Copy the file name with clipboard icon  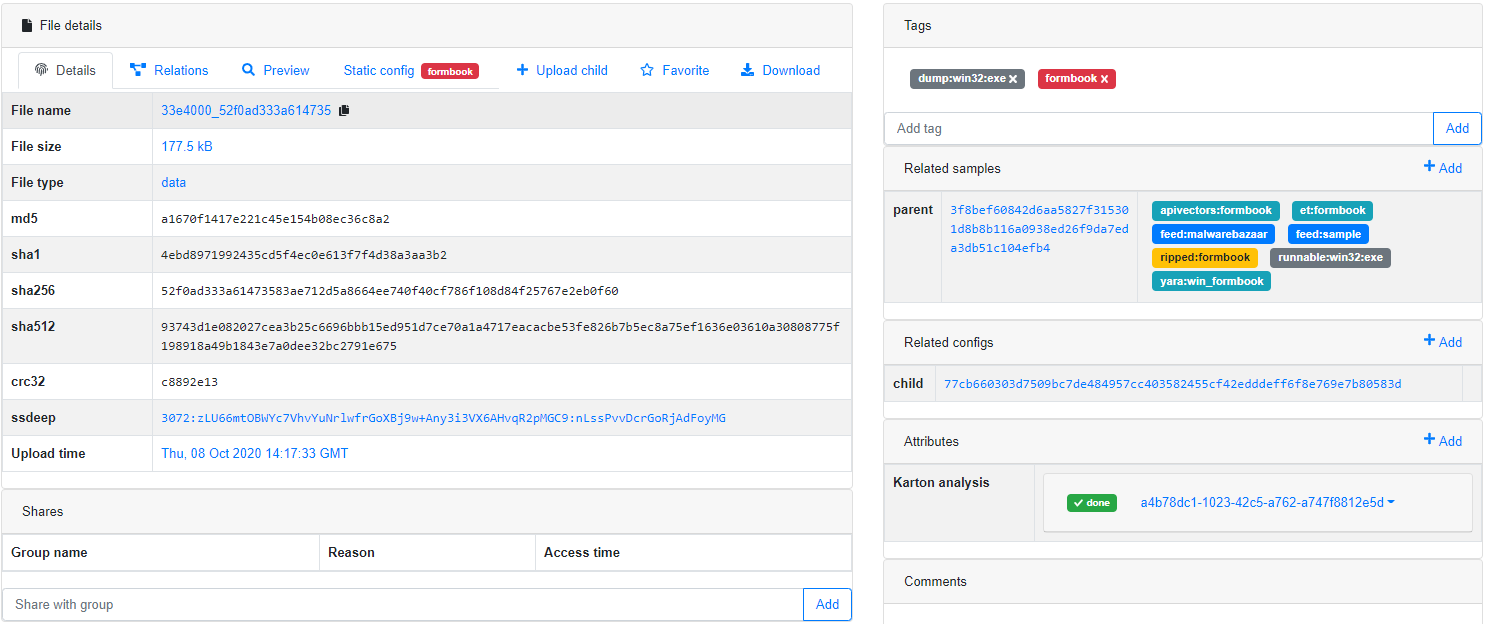click(344, 111)
